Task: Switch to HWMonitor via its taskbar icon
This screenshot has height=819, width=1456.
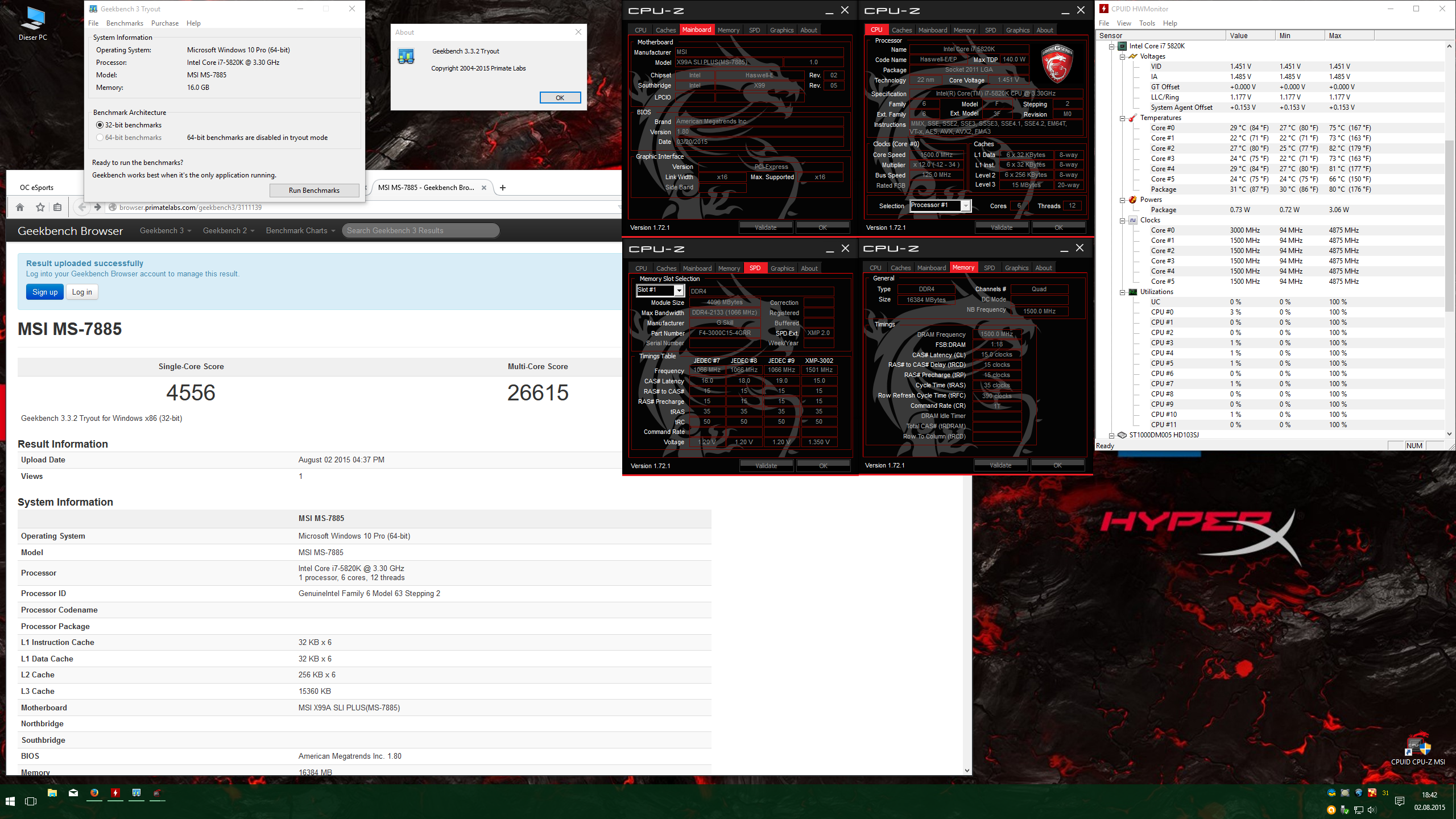Action: pyautogui.click(x=115, y=793)
